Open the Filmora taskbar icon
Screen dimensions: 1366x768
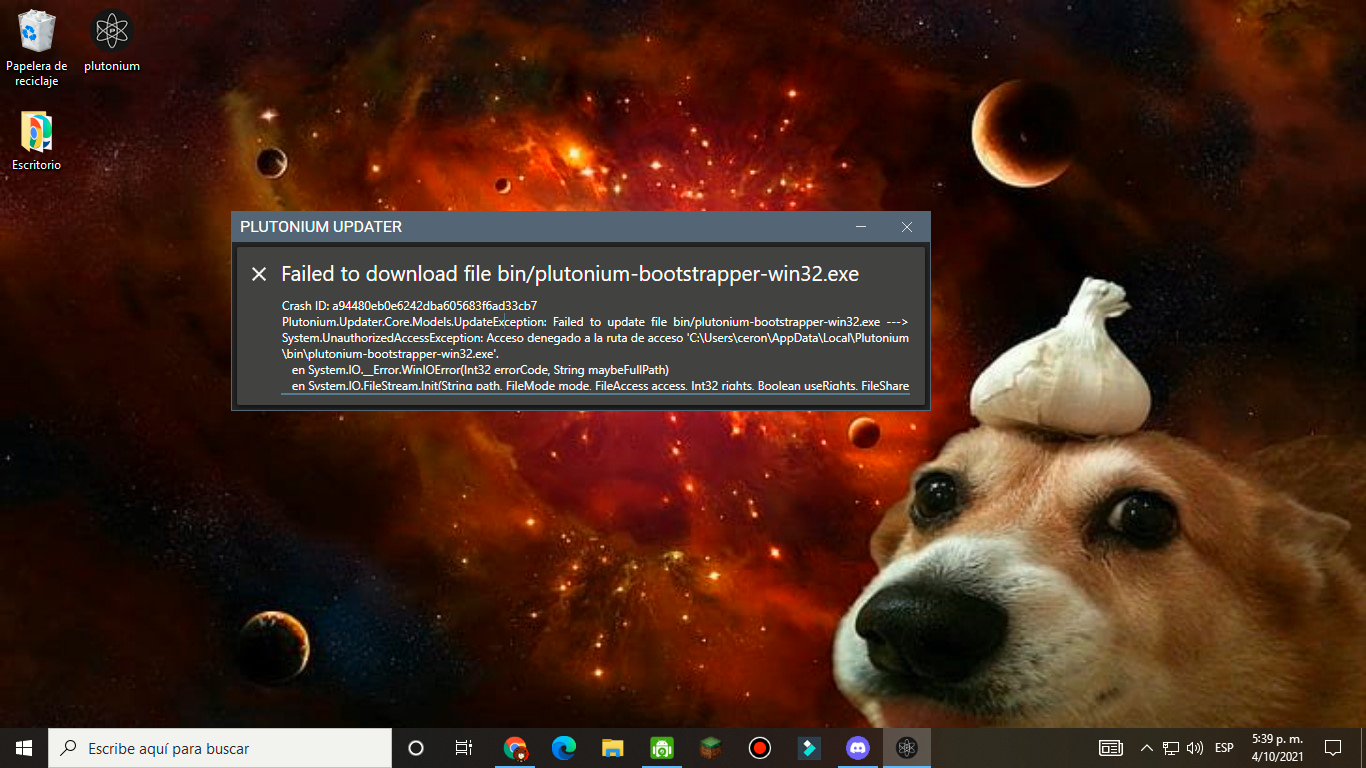(809, 748)
